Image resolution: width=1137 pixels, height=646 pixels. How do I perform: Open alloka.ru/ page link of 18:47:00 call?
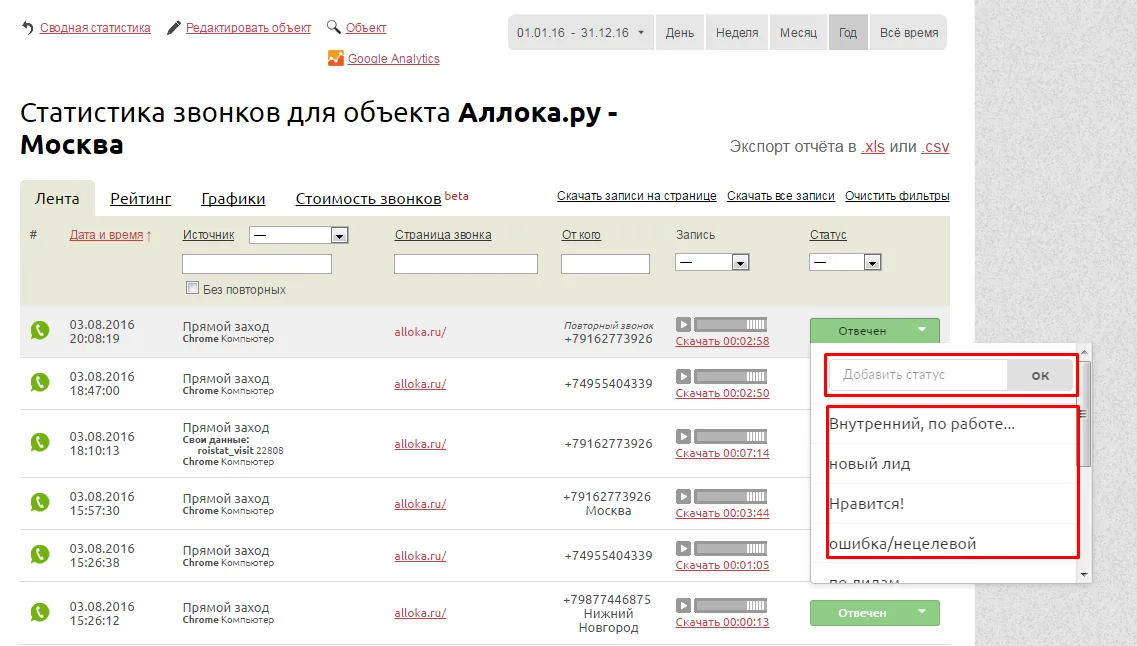coord(420,384)
